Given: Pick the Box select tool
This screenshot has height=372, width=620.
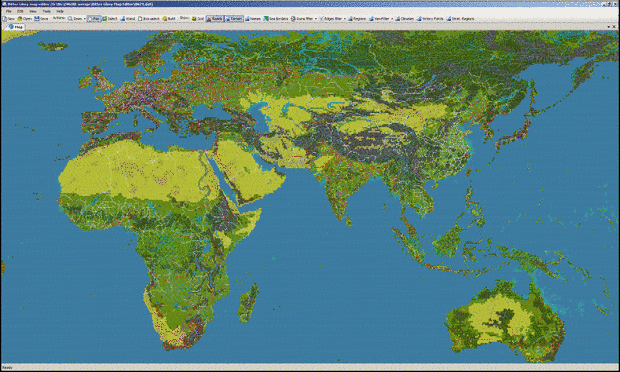Looking at the screenshot, I should [x=149, y=19].
